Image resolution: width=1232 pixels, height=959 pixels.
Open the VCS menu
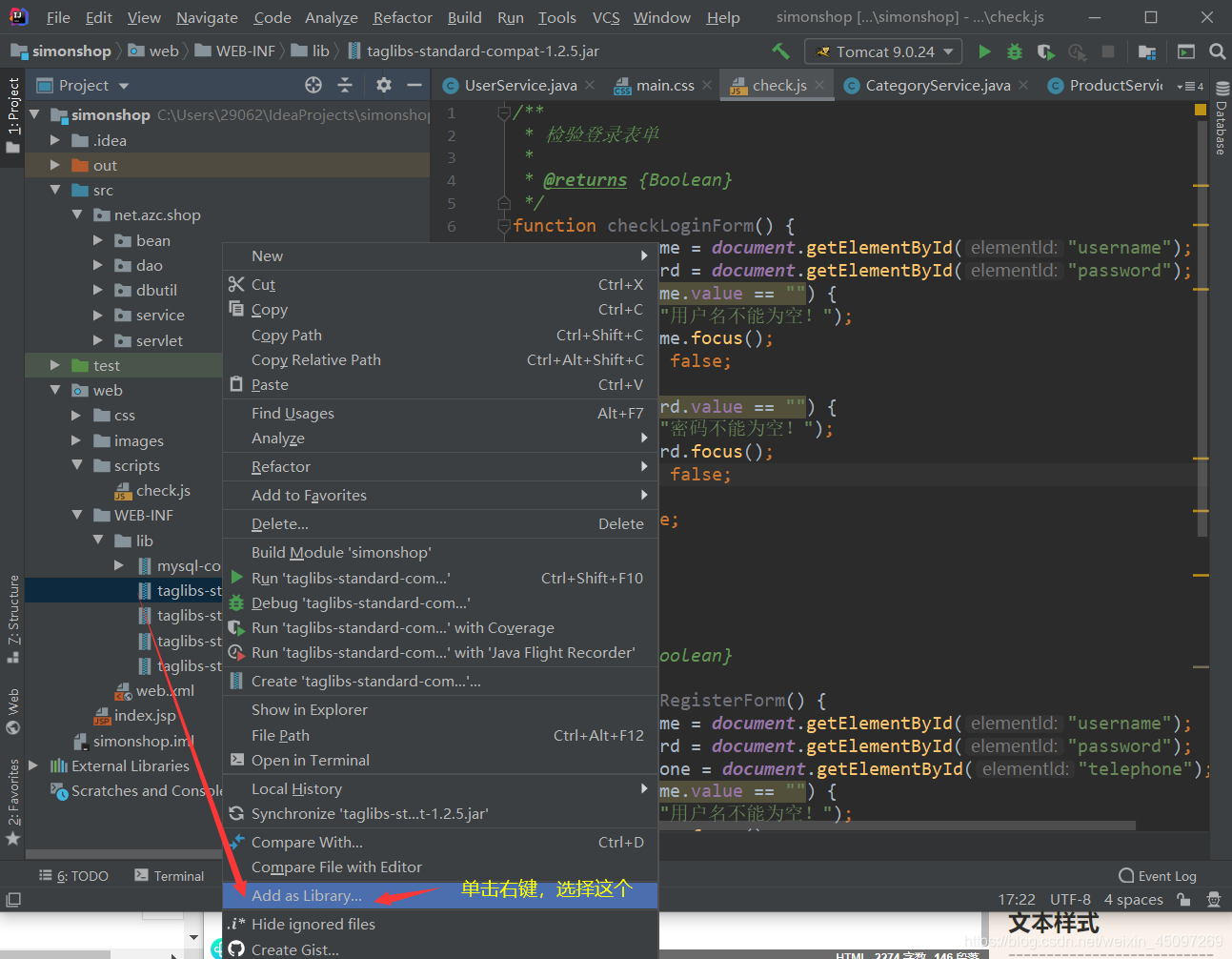pos(606,17)
